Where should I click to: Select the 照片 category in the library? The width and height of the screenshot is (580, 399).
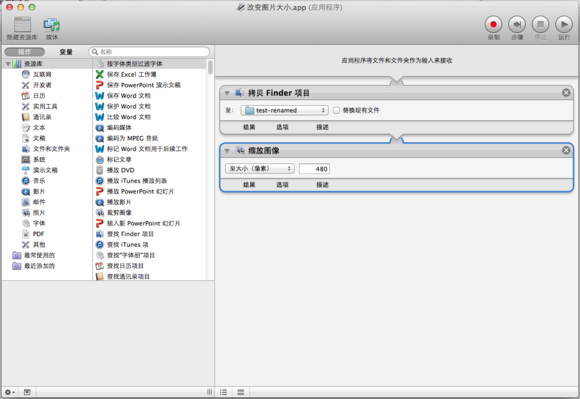coord(39,213)
